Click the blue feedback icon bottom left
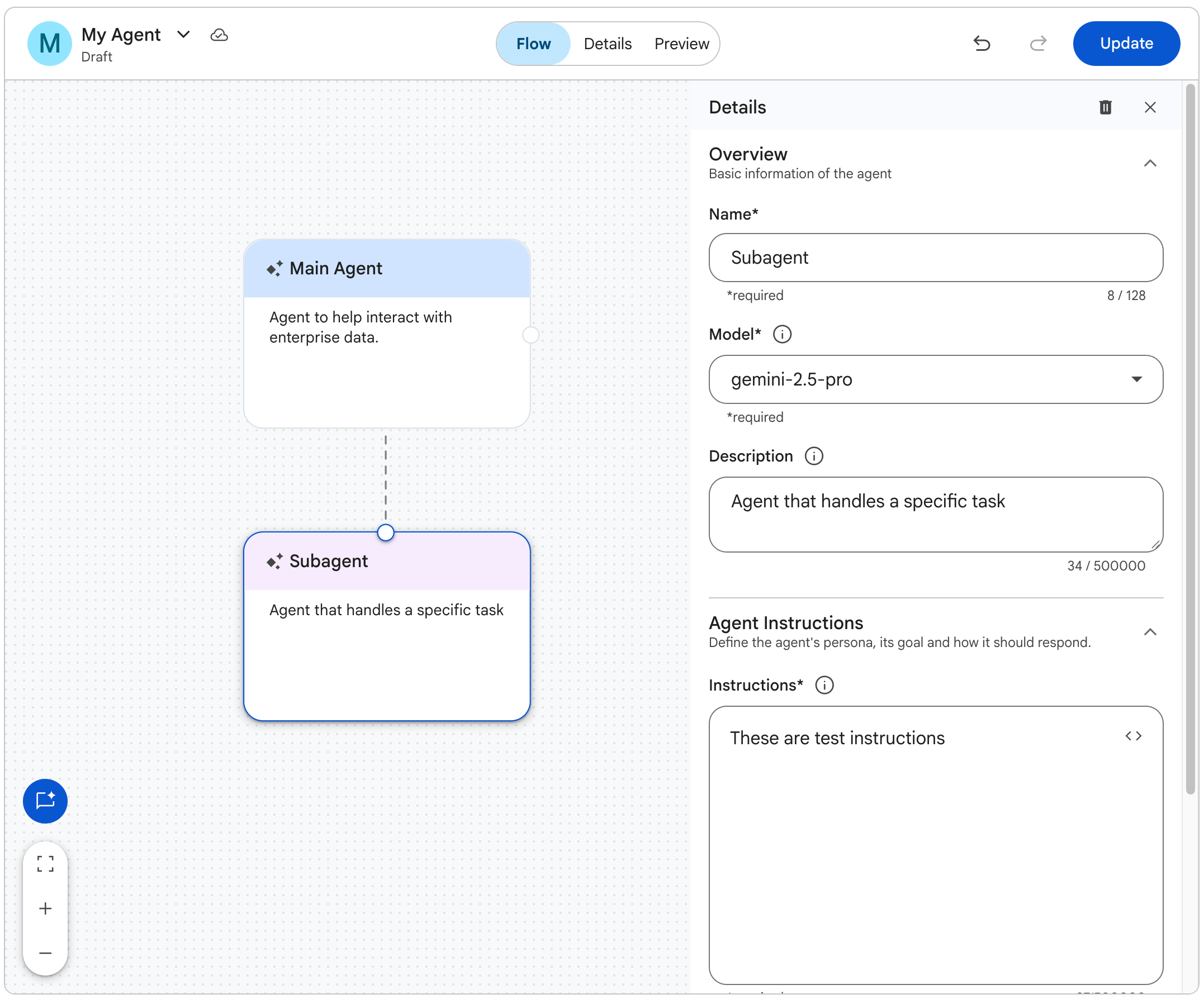Image resolution: width=1204 pixels, height=999 pixels. 45,801
